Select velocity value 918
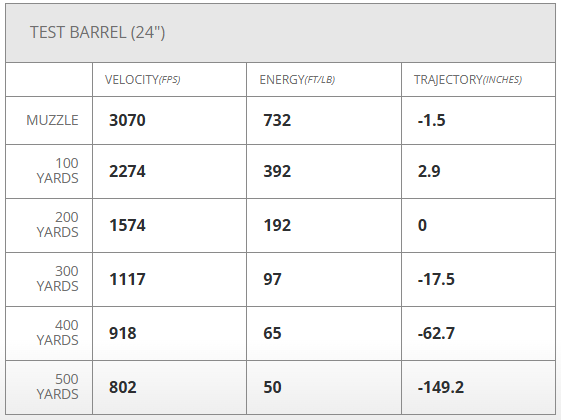Viewport: 561px width, 420px height. coord(122,333)
